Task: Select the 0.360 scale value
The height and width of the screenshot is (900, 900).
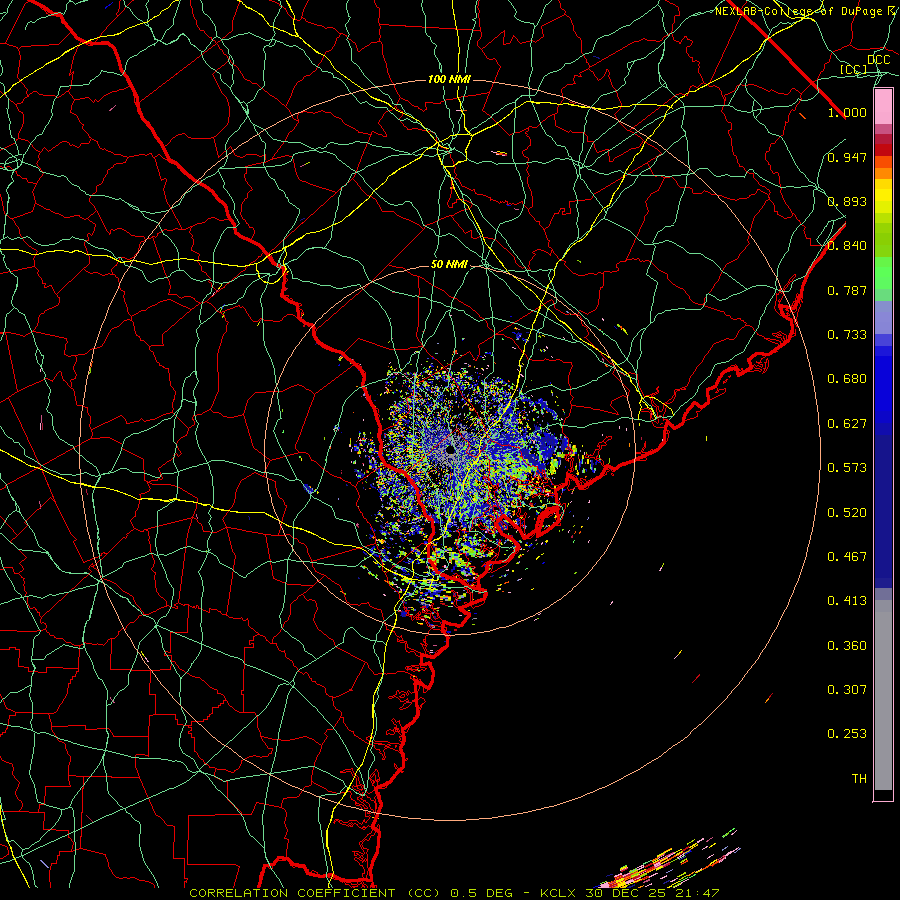Action: tap(847, 646)
